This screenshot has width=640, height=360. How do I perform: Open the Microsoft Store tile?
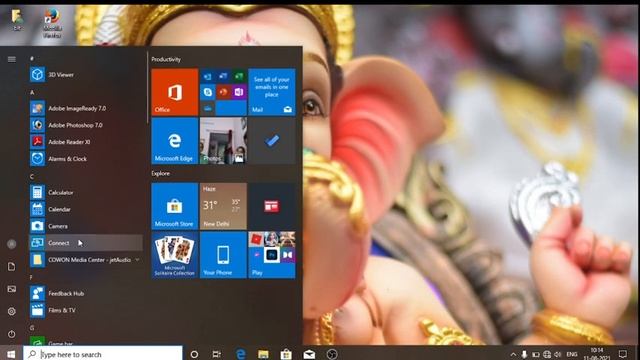click(x=175, y=206)
